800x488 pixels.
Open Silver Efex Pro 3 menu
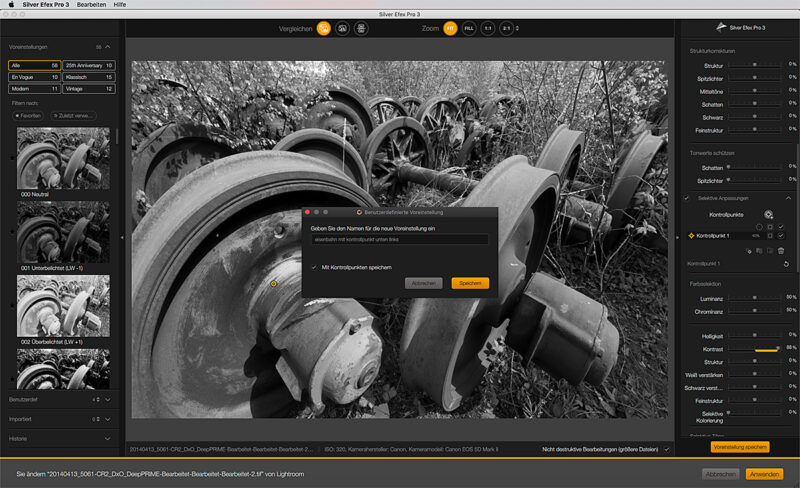pos(45,4)
